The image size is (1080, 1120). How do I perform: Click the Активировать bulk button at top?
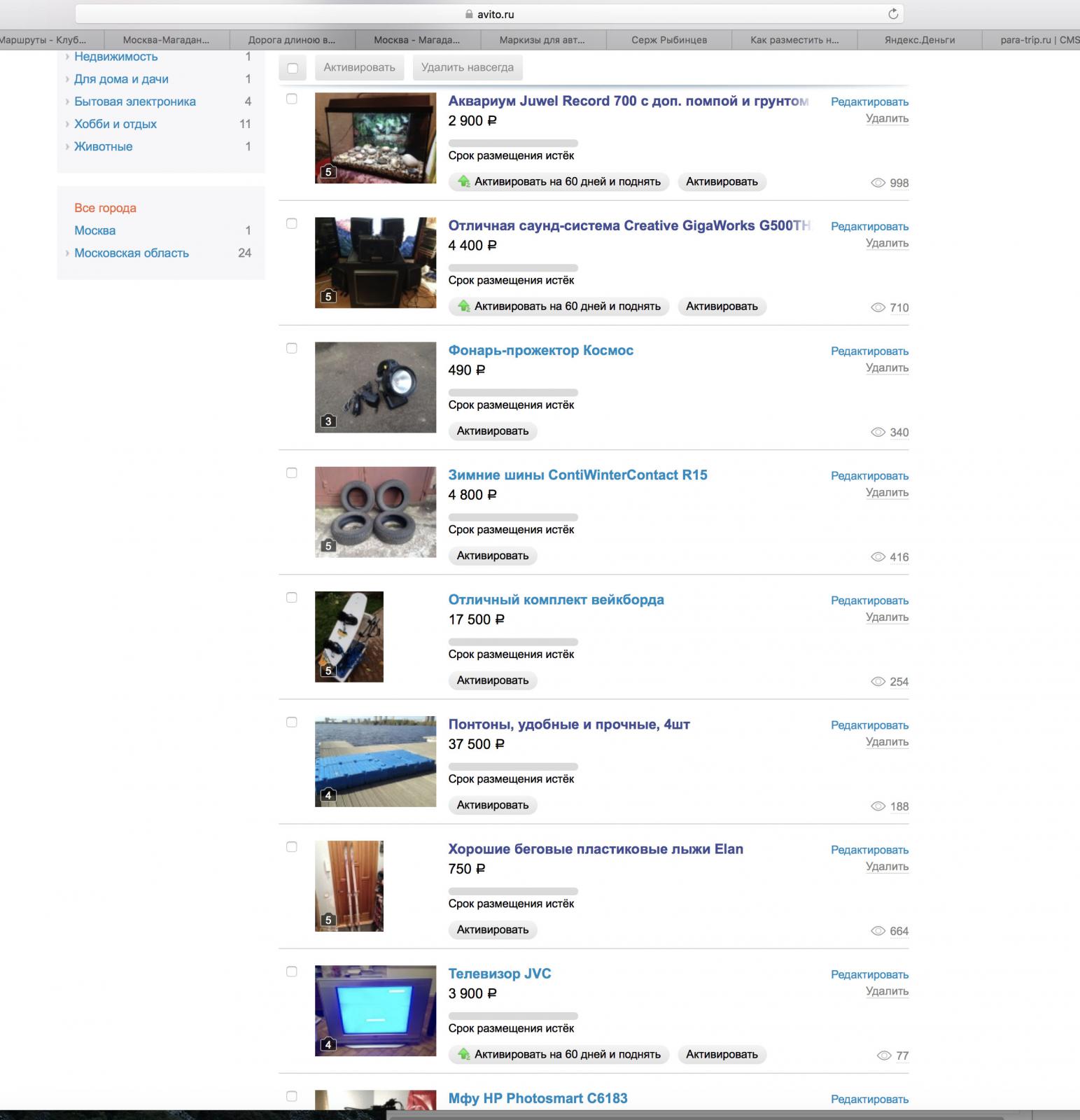click(359, 68)
